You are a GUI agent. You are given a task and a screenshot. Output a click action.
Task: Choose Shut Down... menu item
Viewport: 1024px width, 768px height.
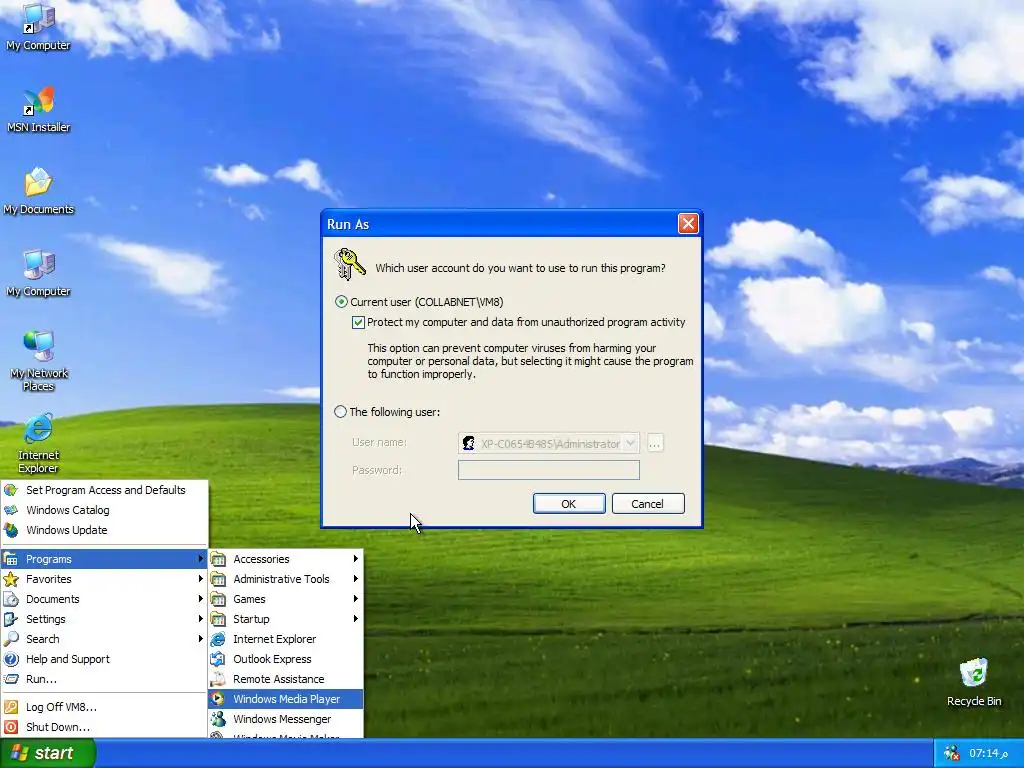[x=104, y=727]
